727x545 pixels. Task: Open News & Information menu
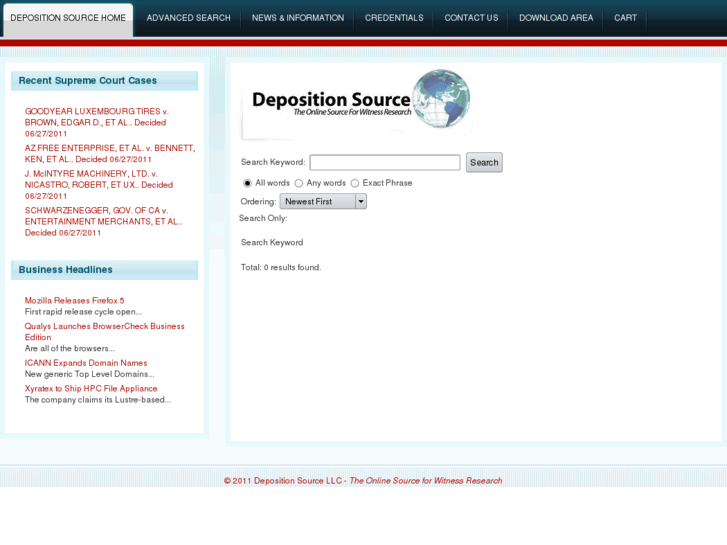click(x=298, y=18)
